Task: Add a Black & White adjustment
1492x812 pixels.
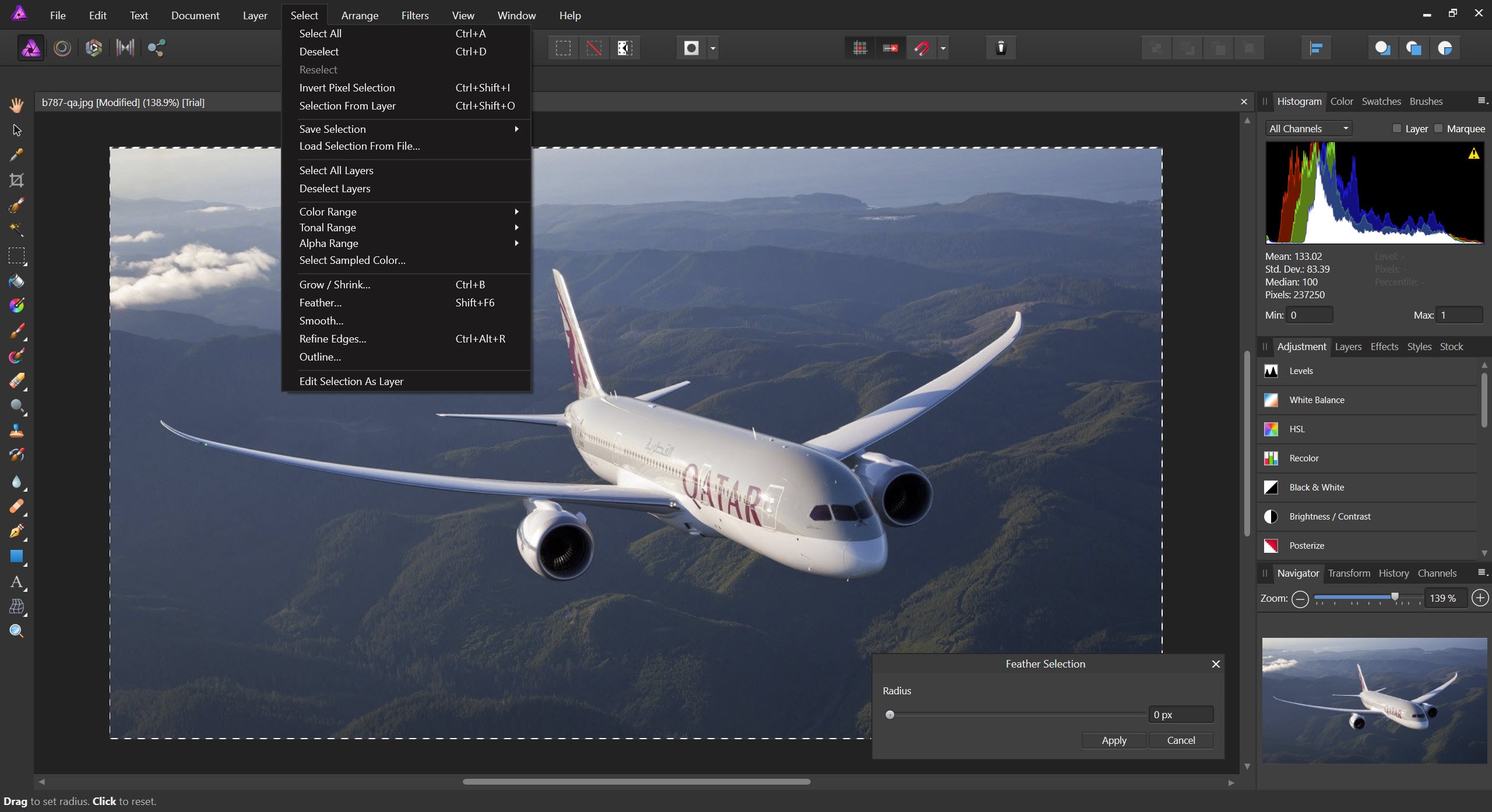Action: coord(1367,488)
